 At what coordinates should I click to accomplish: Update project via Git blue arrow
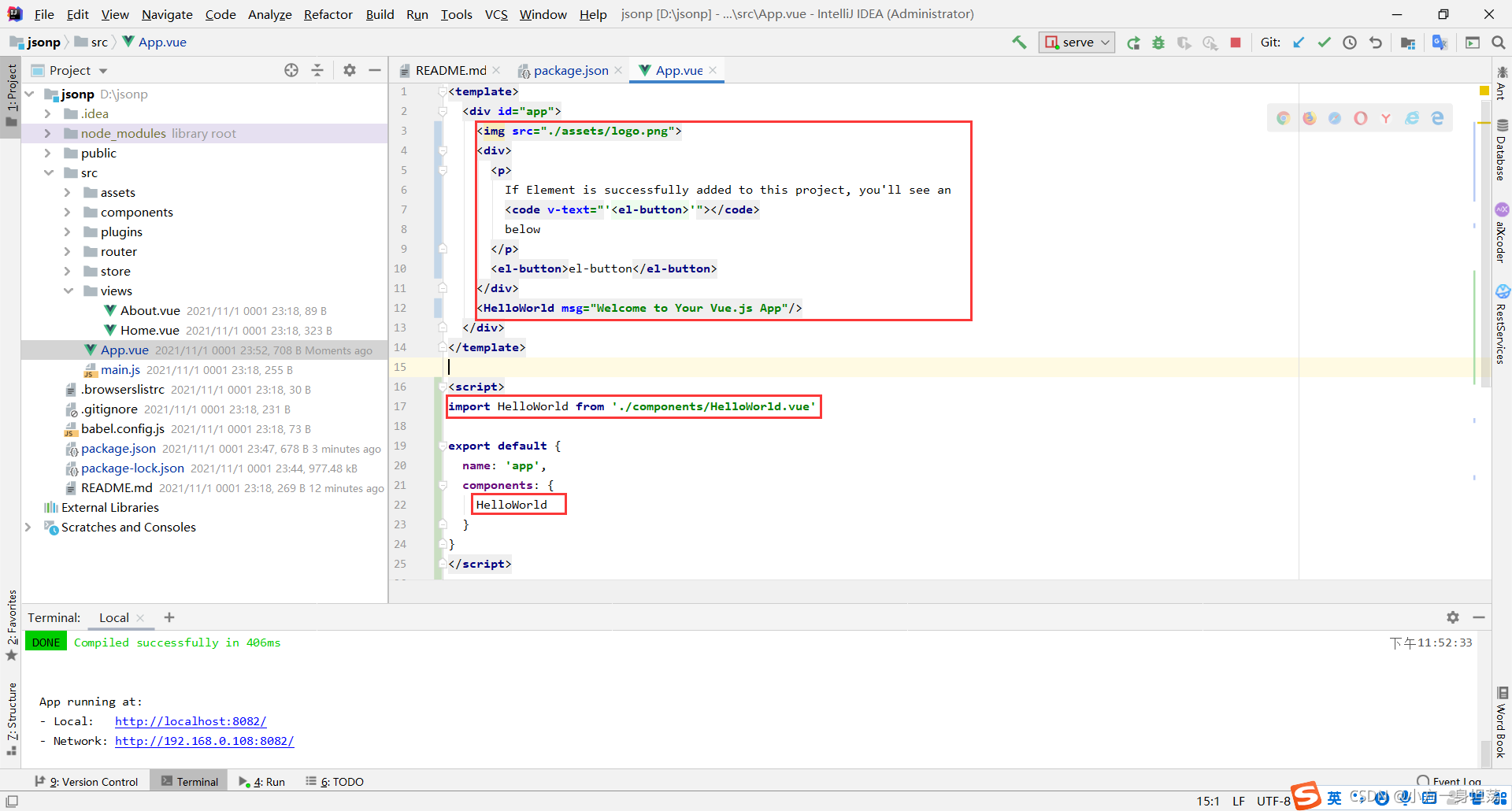pyautogui.click(x=1299, y=43)
